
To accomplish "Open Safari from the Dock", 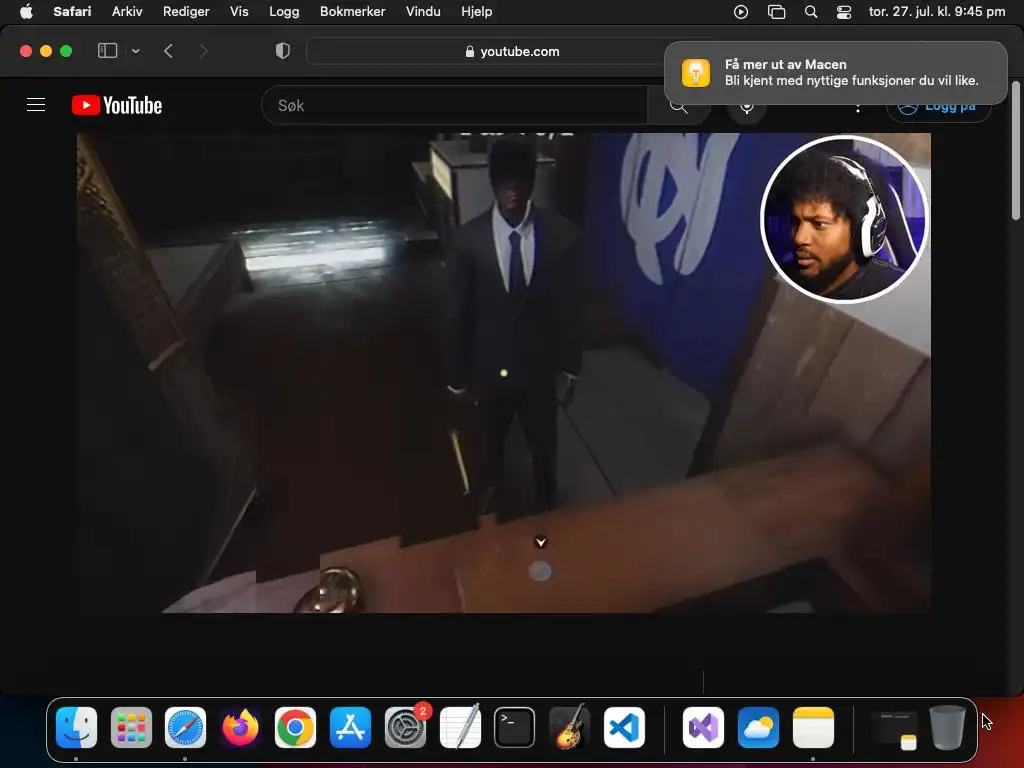I will point(185,727).
